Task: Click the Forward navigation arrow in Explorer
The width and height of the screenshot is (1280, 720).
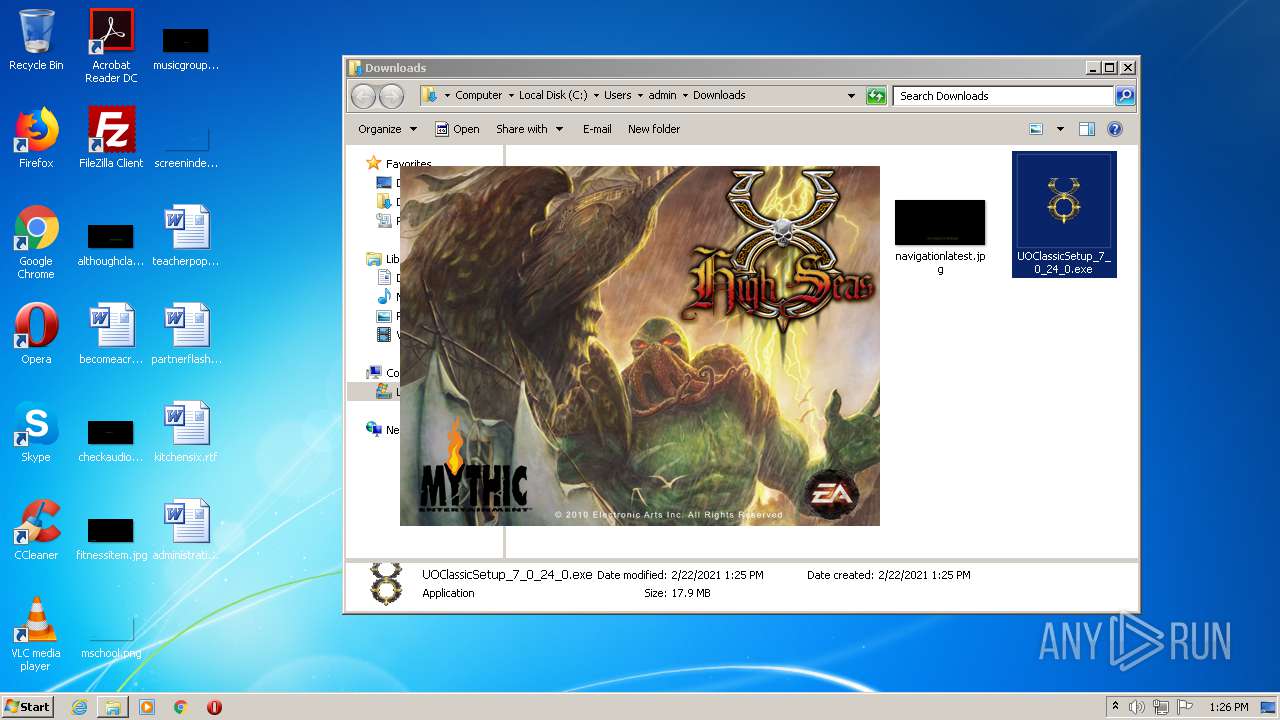Action: coord(392,96)
